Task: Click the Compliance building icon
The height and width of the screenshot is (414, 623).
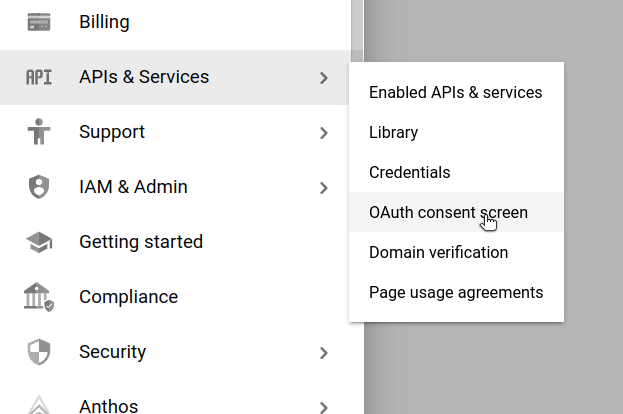Action: 38,297
